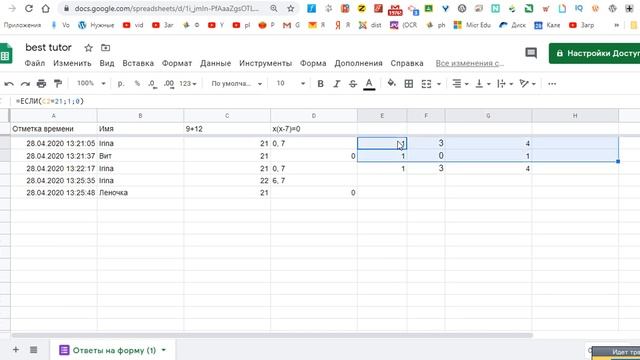The image size is (640, 360).
Task: Open the text color picker
Action: coord(369,84)
